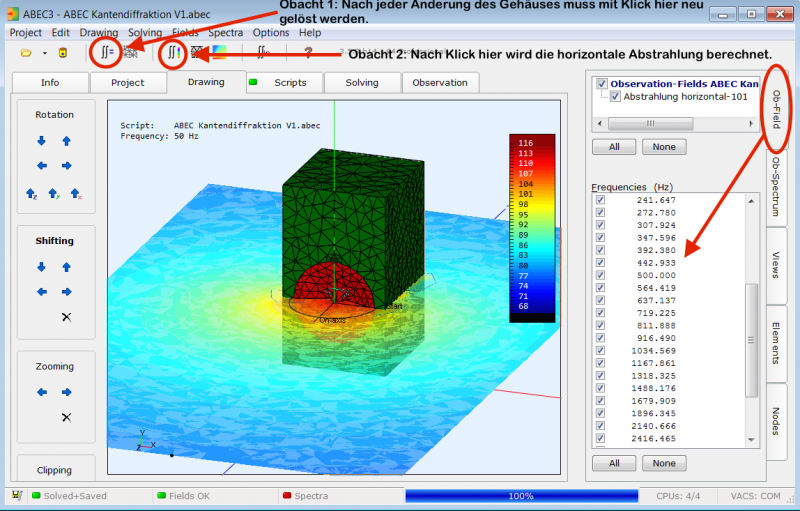Viewport: 800px width, 511px height.
Task: Switch to the Observation tab
Action: point(440,83)
